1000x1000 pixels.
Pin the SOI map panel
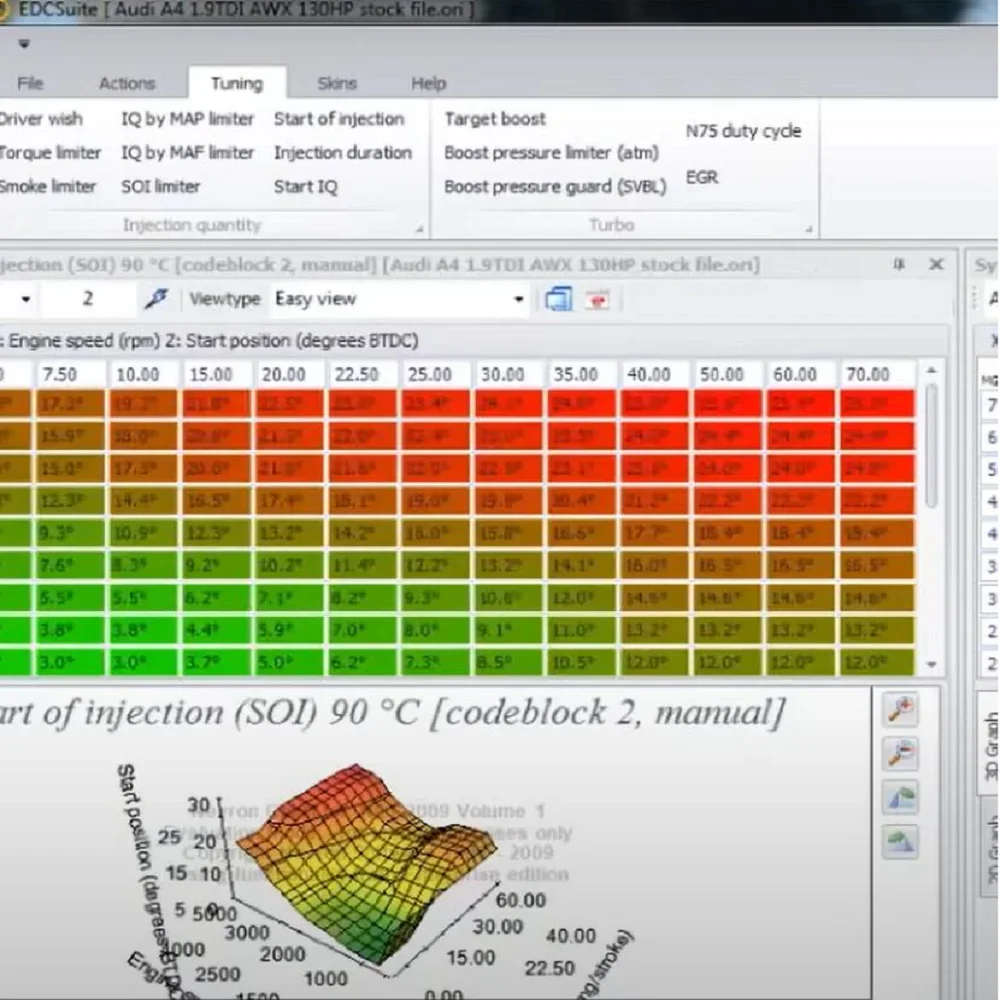click(x=899, y=264)
